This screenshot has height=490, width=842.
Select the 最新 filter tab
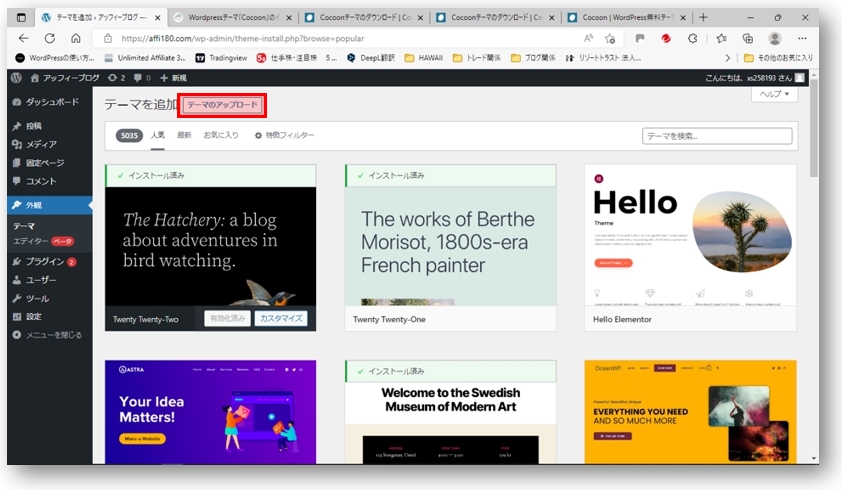tap(184, 135)
